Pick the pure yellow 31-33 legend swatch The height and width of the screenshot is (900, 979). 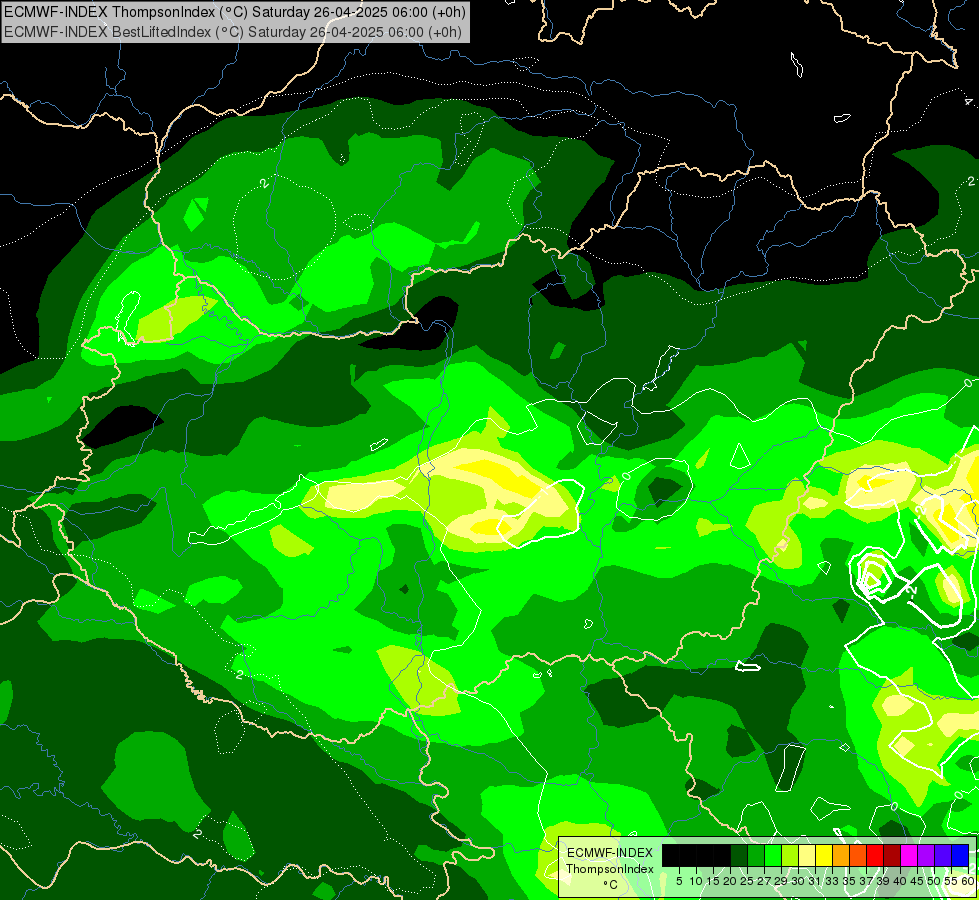click(824, 856)
